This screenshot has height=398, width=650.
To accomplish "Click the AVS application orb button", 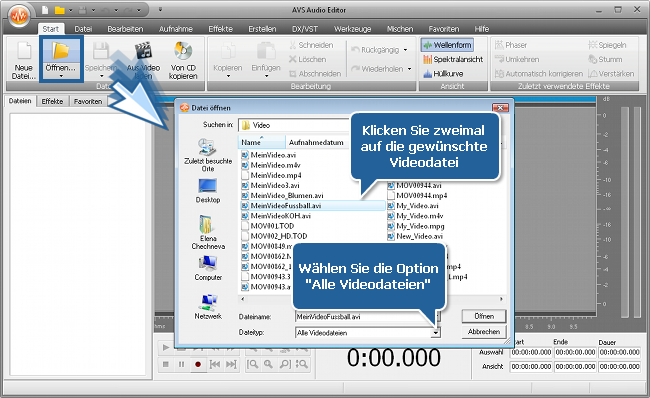I will pos(19,16).
